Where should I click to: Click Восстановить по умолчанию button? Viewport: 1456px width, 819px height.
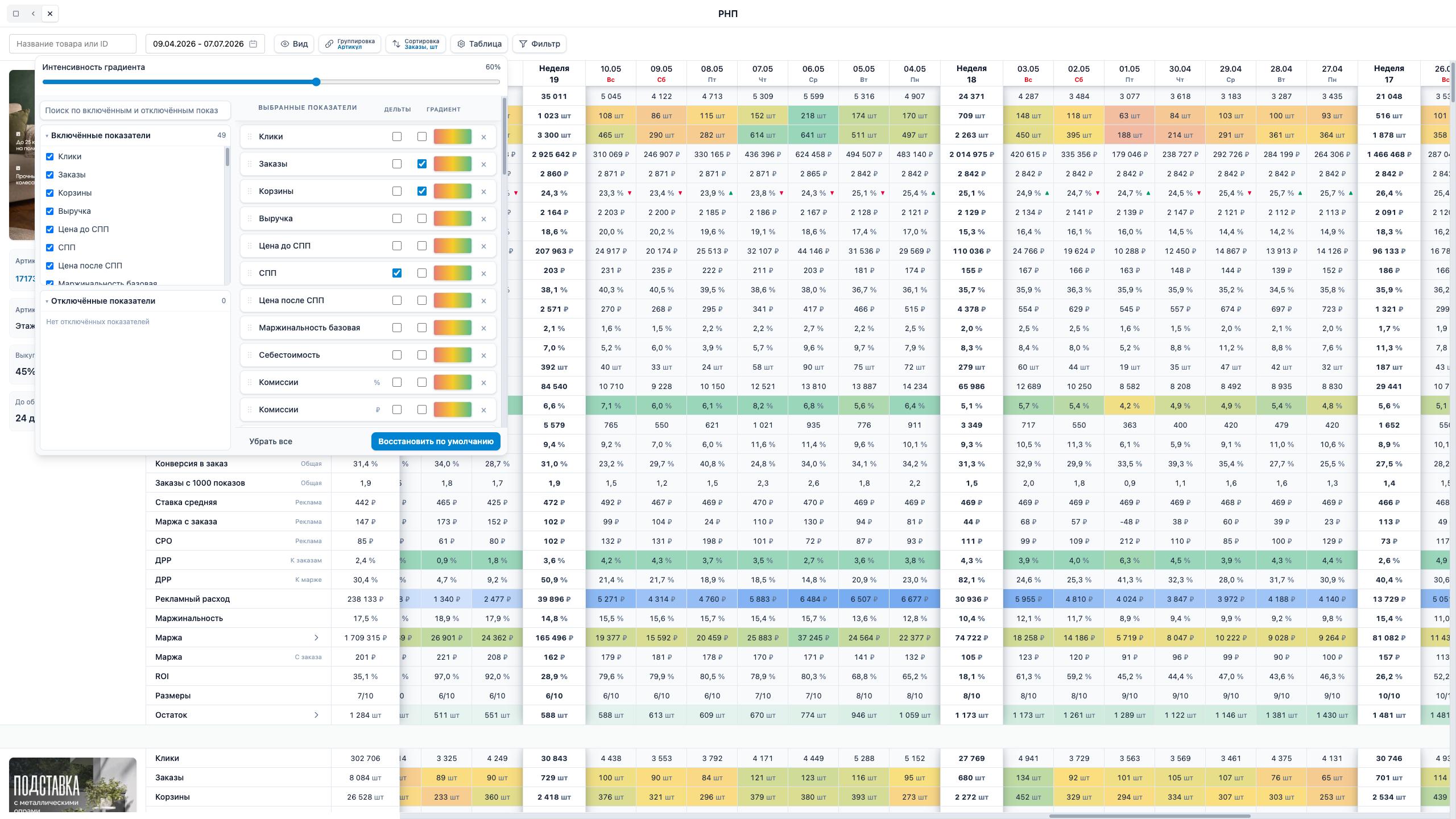click(x=436, y=441)
